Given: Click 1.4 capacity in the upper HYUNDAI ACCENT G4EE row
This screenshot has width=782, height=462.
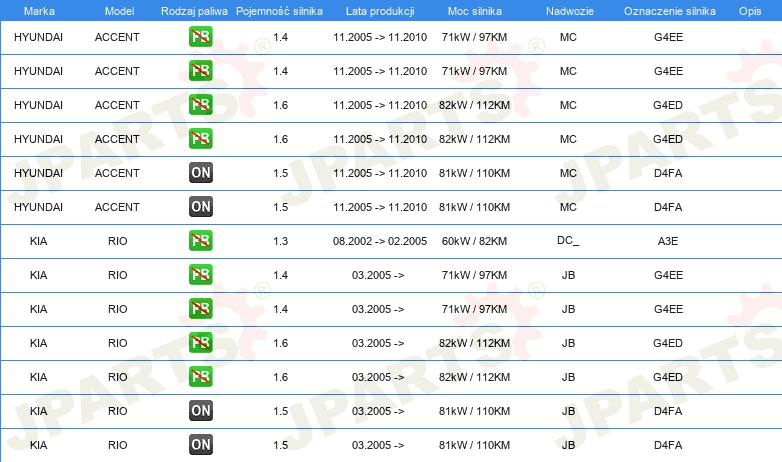Looking at the screenshot, I should tap(280, 37).
